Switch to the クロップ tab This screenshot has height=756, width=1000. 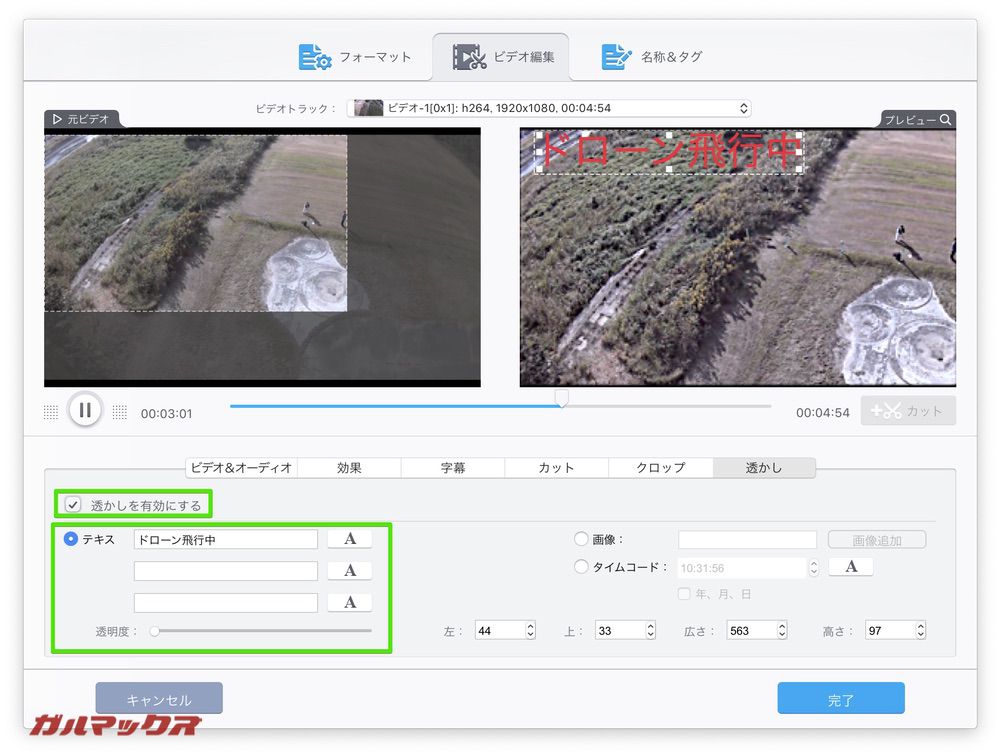coord(661,467)
